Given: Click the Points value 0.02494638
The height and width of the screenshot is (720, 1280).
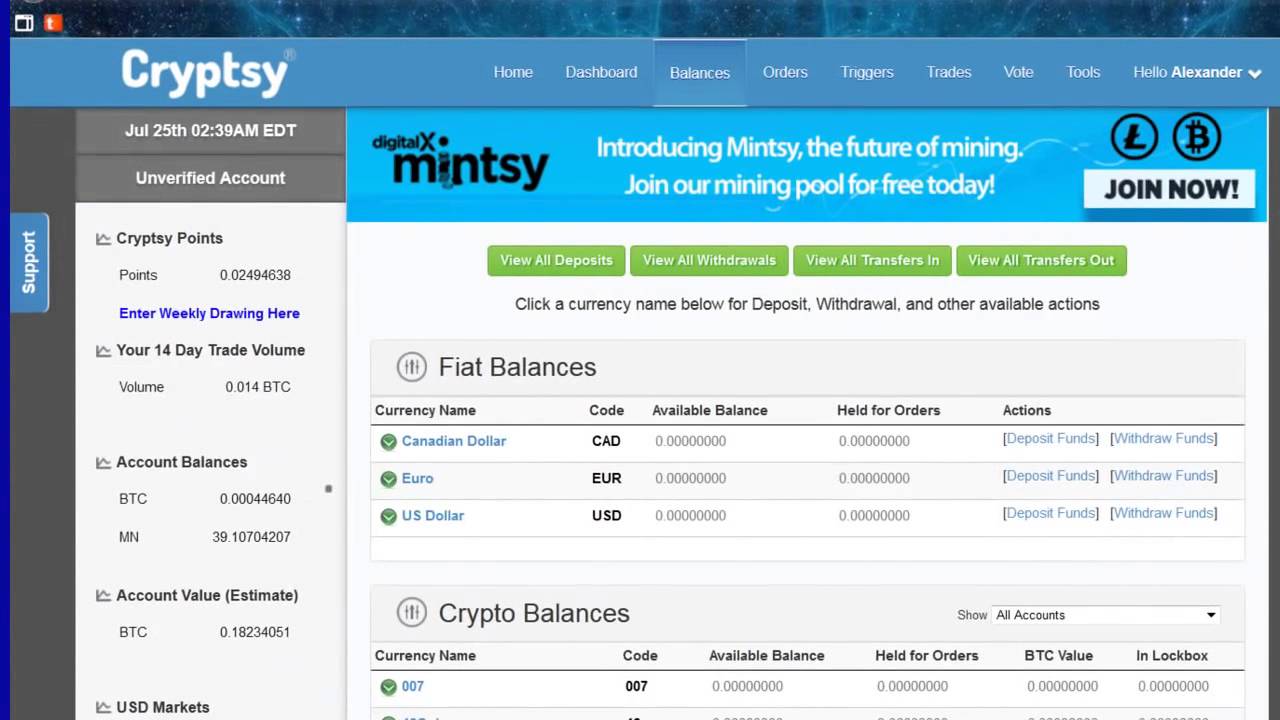Looking at the screenshot, I should (x=255, y=275).
